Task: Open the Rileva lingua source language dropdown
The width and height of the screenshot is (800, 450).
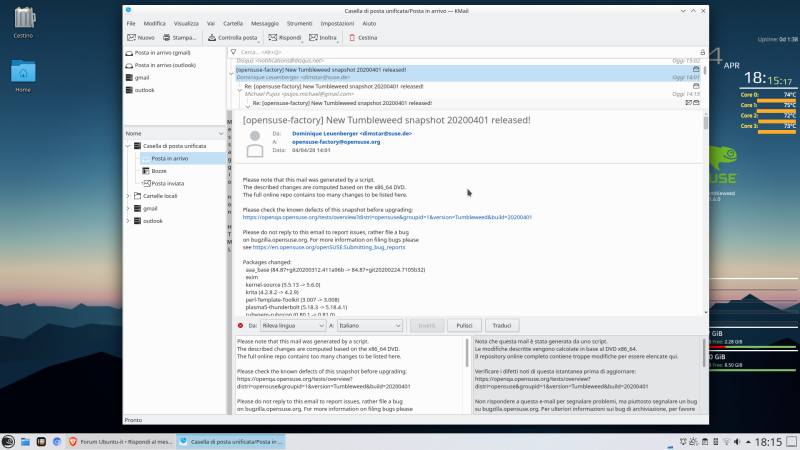Action: click(293, 326)
